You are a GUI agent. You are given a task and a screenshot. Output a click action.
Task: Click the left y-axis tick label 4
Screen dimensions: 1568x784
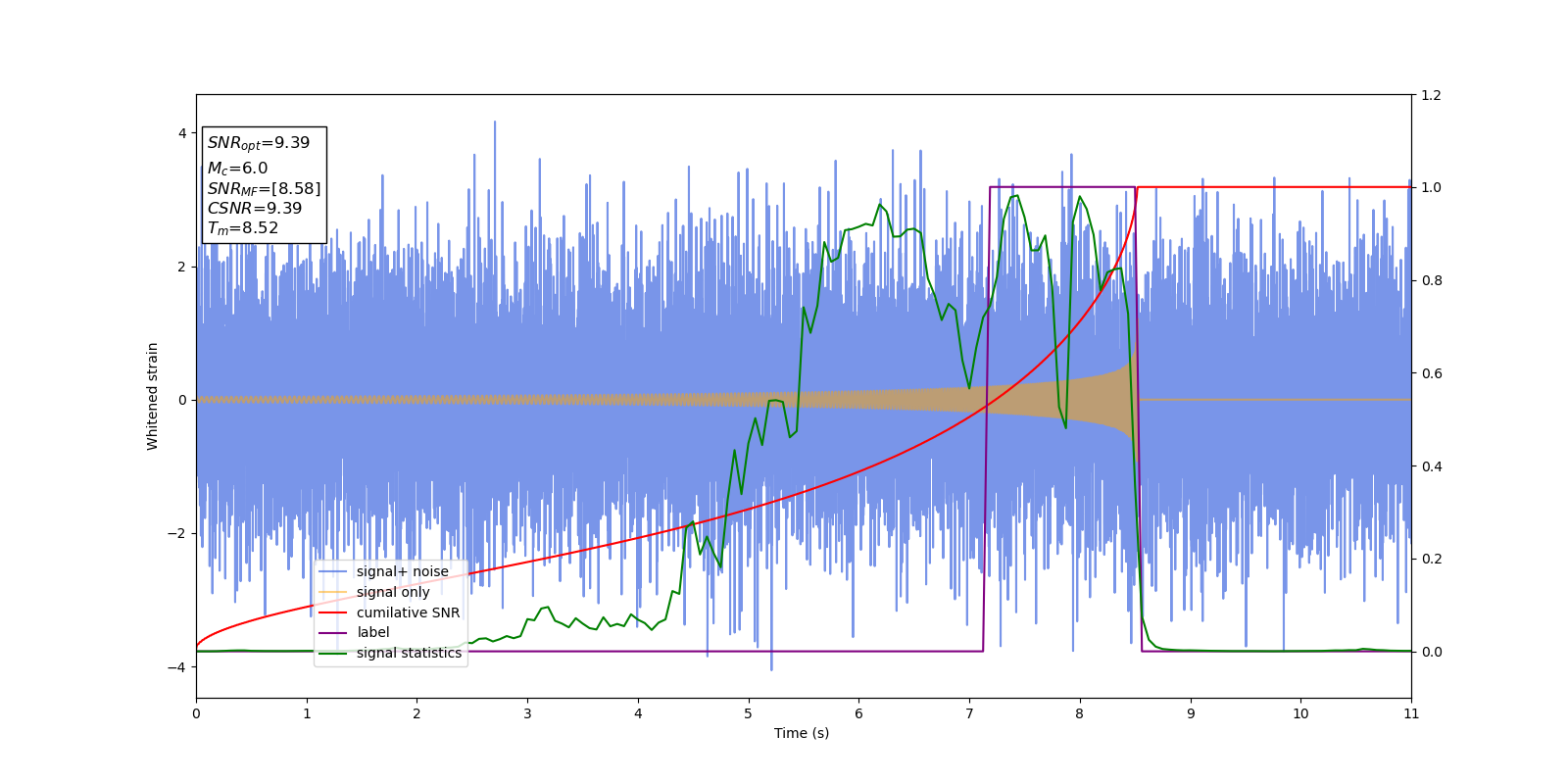(x=182, y=133)
